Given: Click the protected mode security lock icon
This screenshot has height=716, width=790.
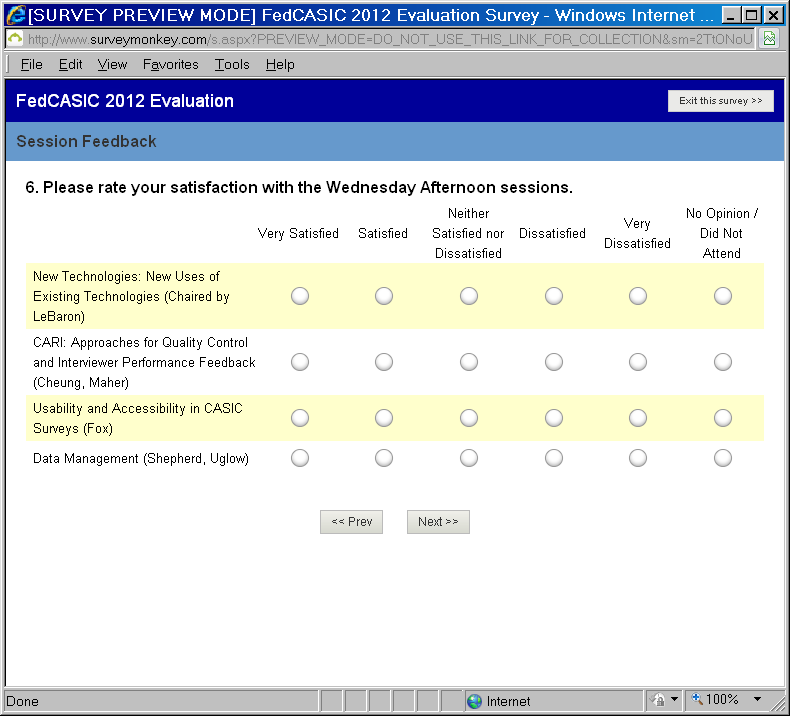Looking at the screenshot, I should pyautogui.click(x=659, y=700).
